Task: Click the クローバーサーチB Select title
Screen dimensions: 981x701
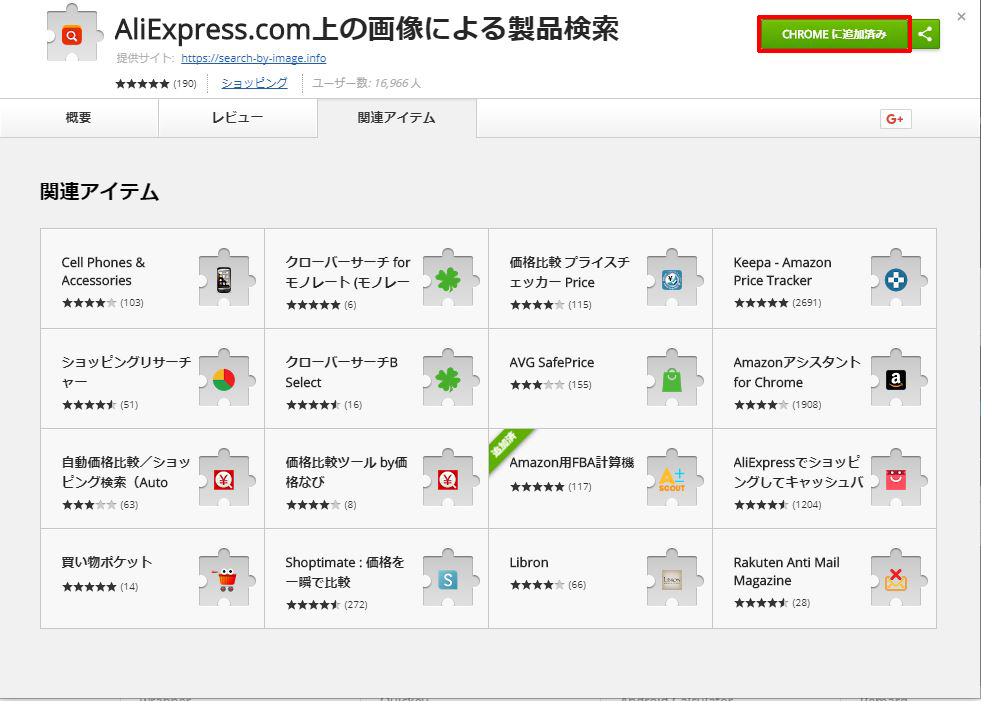Action: pyautogui.click(x=342, y=372)
